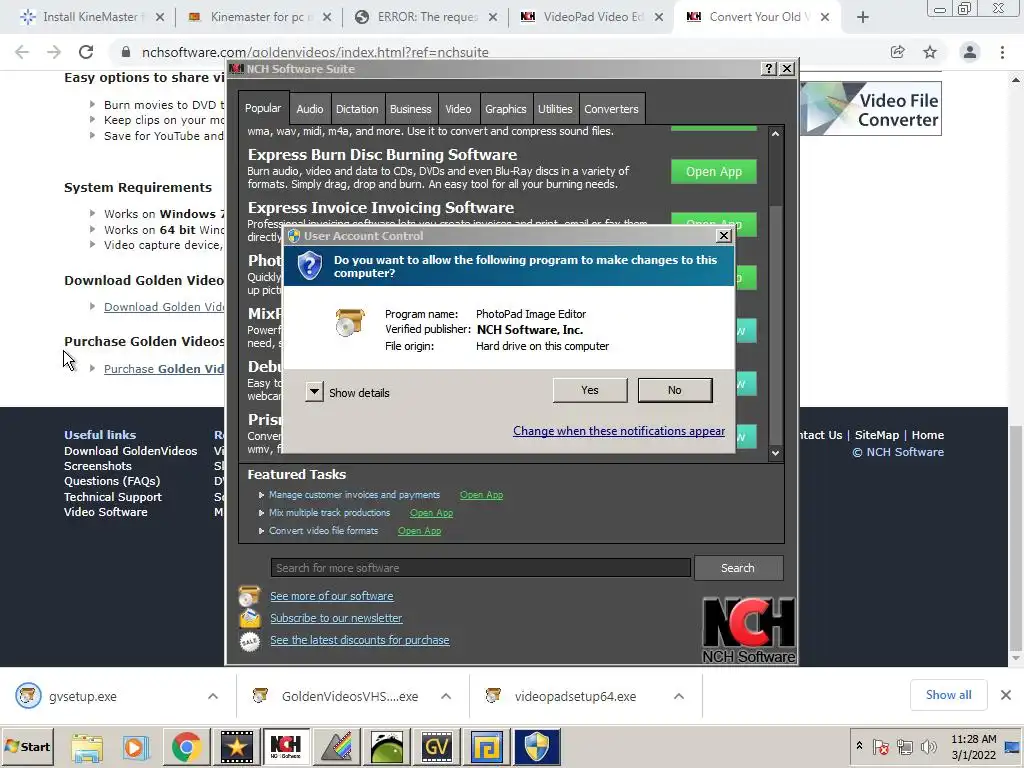
Task: Open Windows Media Player from the taskbar
Action: (x=135, y=747)
